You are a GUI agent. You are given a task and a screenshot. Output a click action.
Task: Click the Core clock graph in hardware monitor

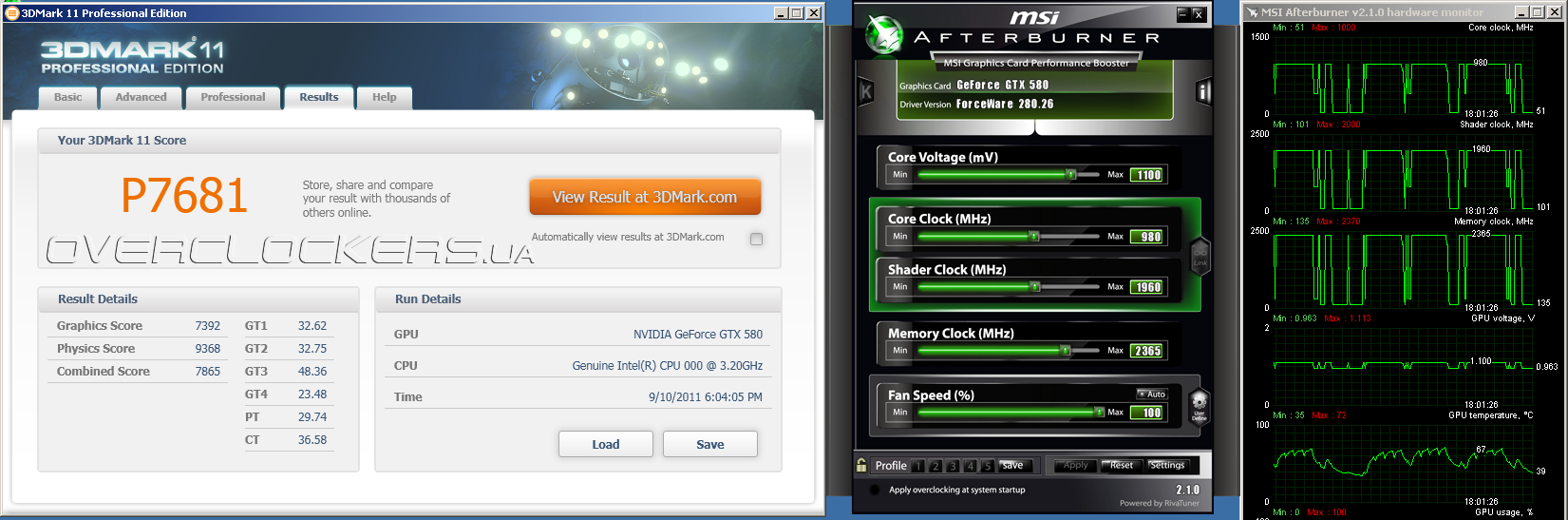click(x=1404, y=75)
